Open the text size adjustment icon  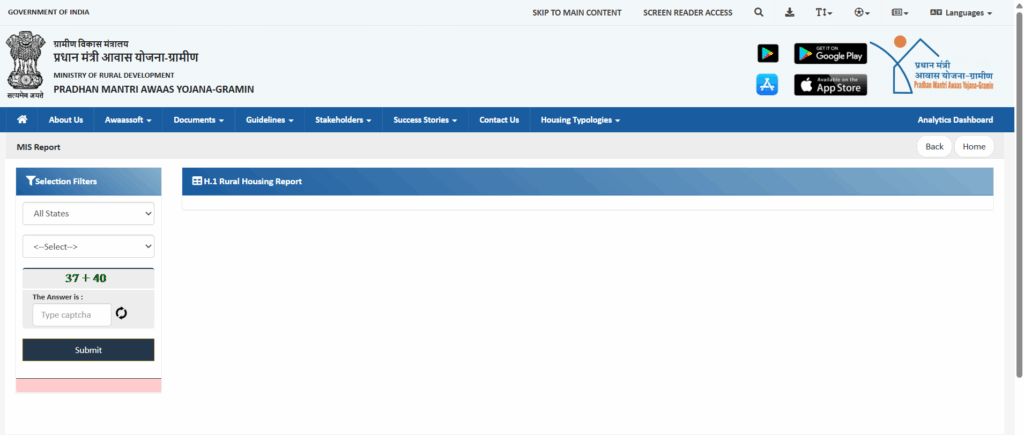(823, 13)
